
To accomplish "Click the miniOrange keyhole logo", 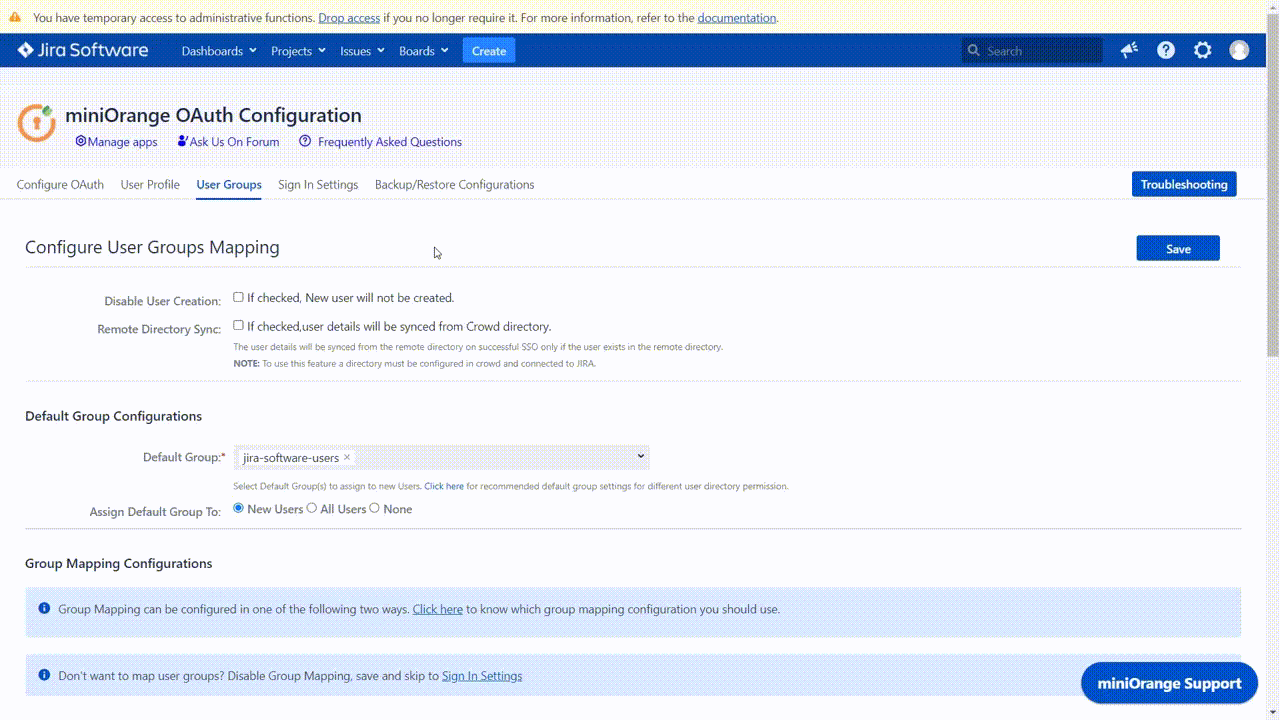I will [37, 123].
